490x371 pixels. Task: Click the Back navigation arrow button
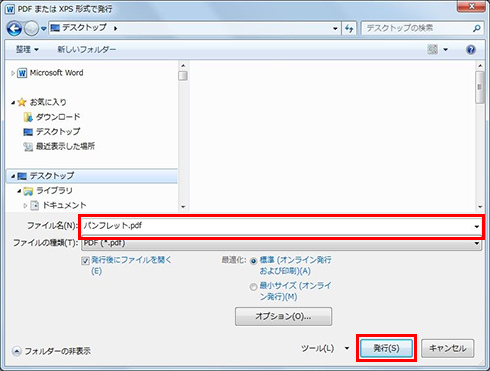14,29
